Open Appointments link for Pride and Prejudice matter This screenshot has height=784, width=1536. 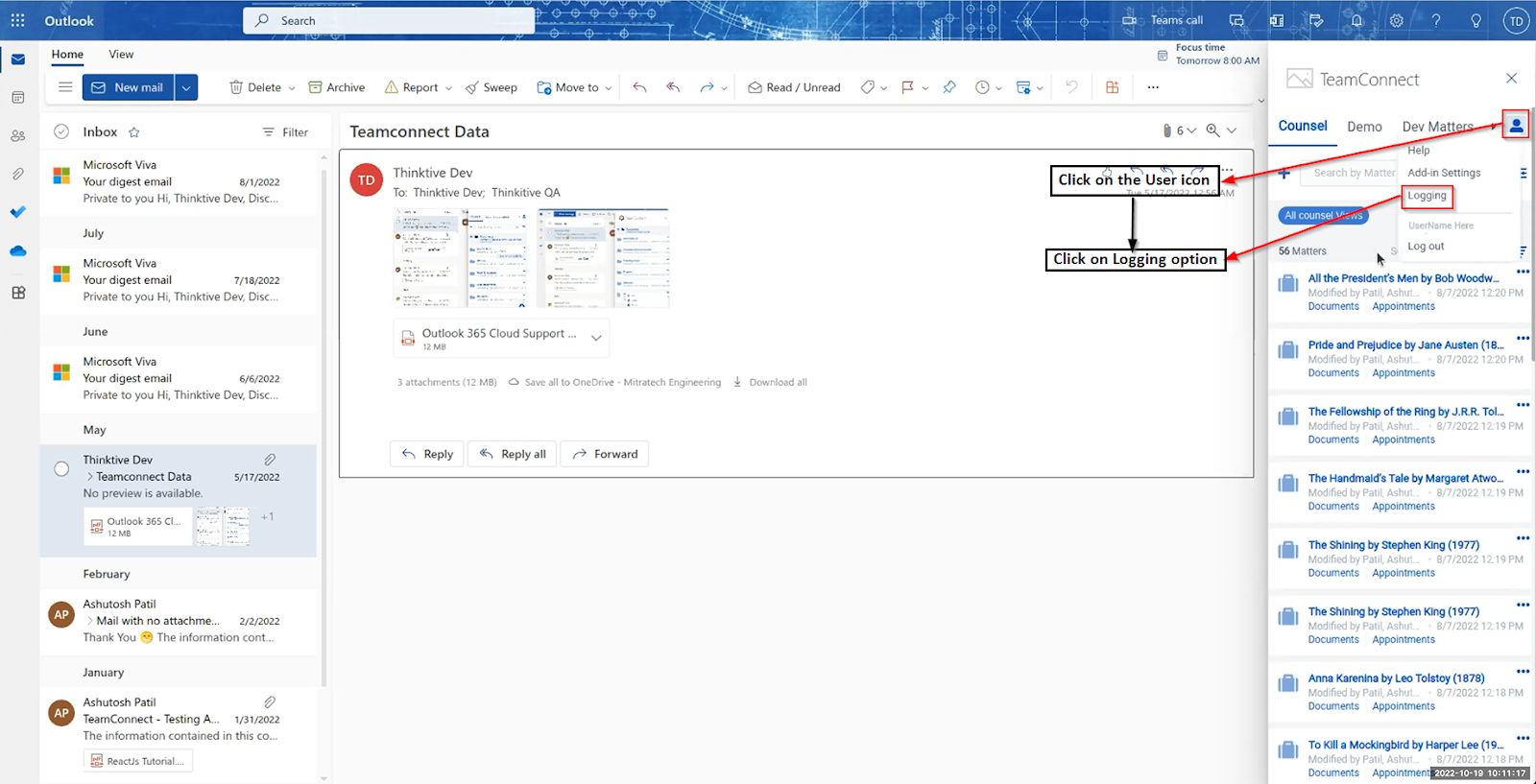(x=1404, y=373)
